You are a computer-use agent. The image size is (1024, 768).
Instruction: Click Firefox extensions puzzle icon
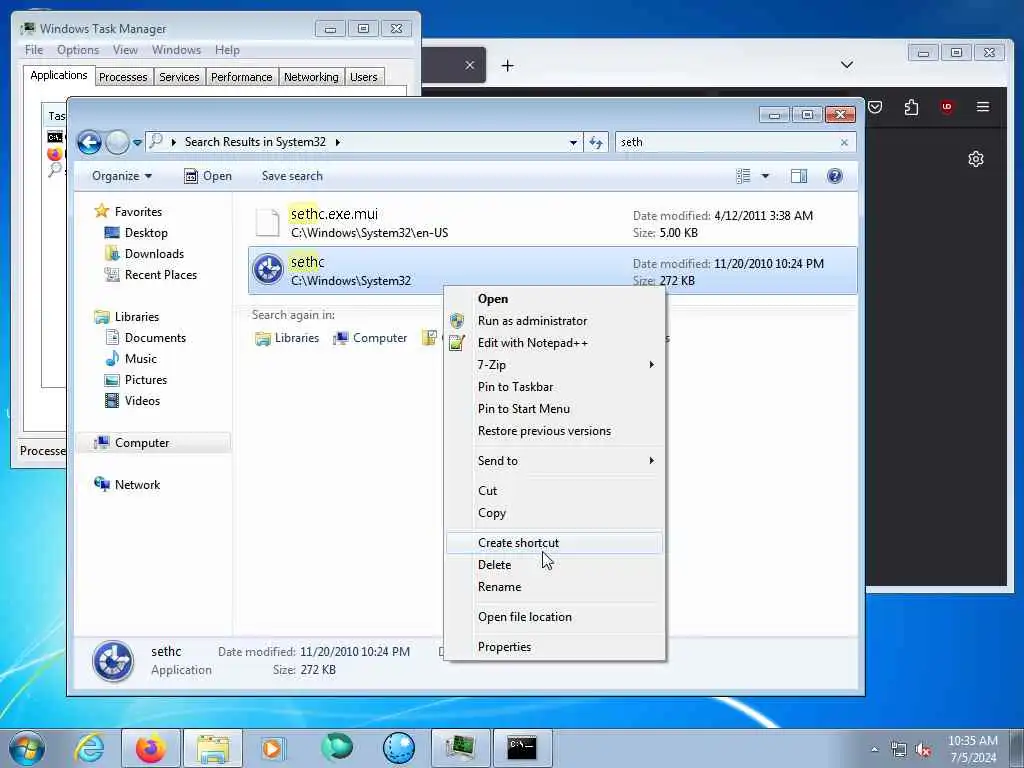coord(911,107)
